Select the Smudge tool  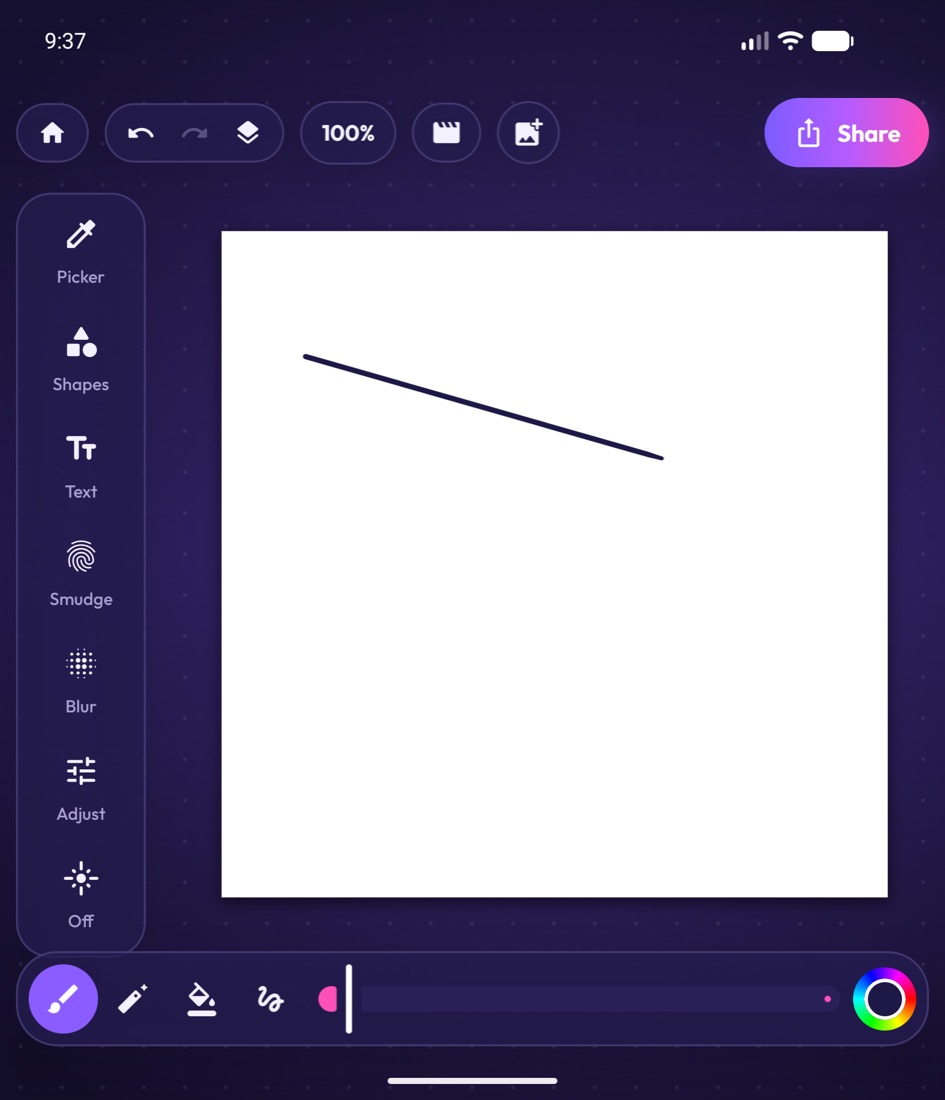click(x=81, y=575)
